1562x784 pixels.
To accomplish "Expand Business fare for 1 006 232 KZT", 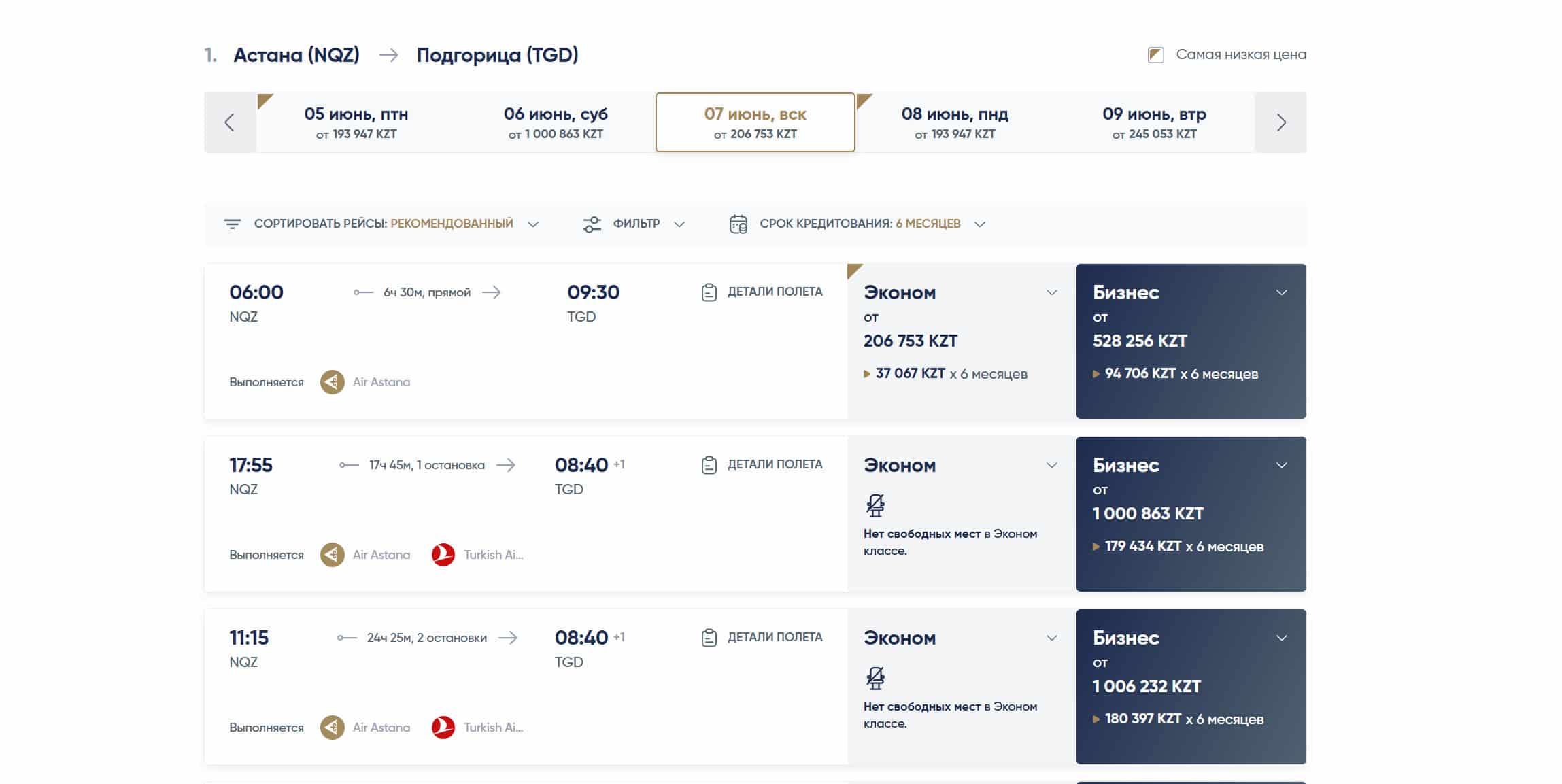I will pyautogui.click(x=1281, y=638).
